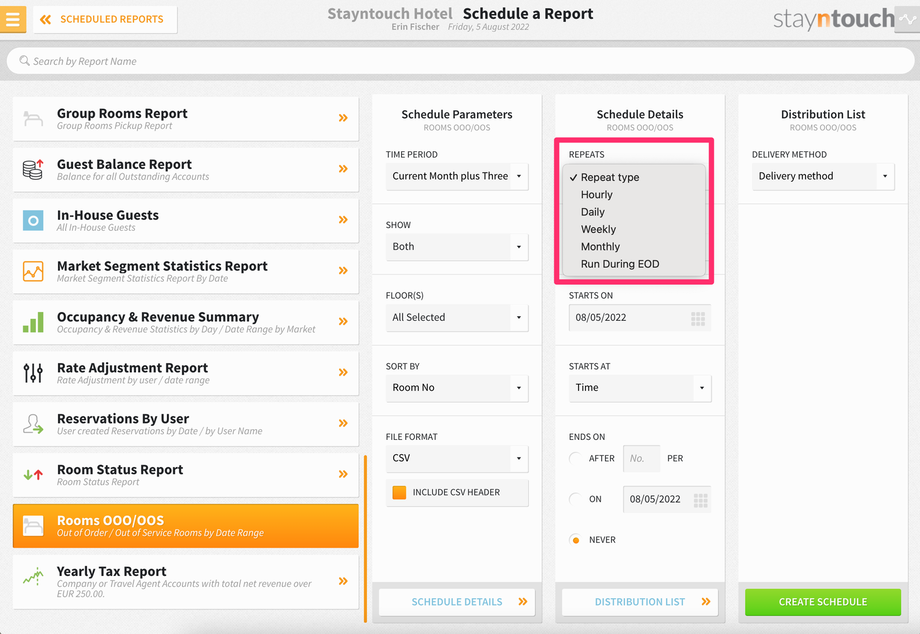Go back to Scheduled Reports
The image size is (920, 634).
coord(105,19)
